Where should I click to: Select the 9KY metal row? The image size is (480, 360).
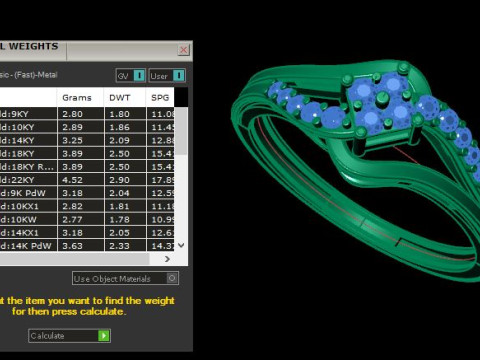point(87,114)
